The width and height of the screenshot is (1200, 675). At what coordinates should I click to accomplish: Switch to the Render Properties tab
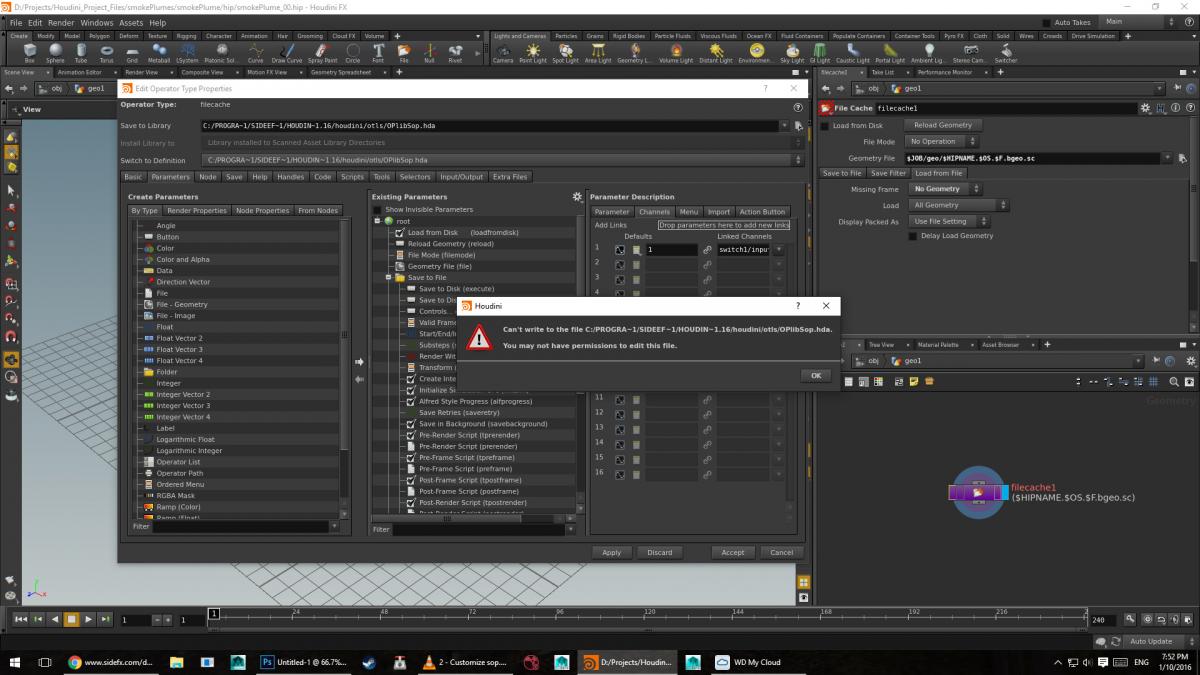point(197,211)
